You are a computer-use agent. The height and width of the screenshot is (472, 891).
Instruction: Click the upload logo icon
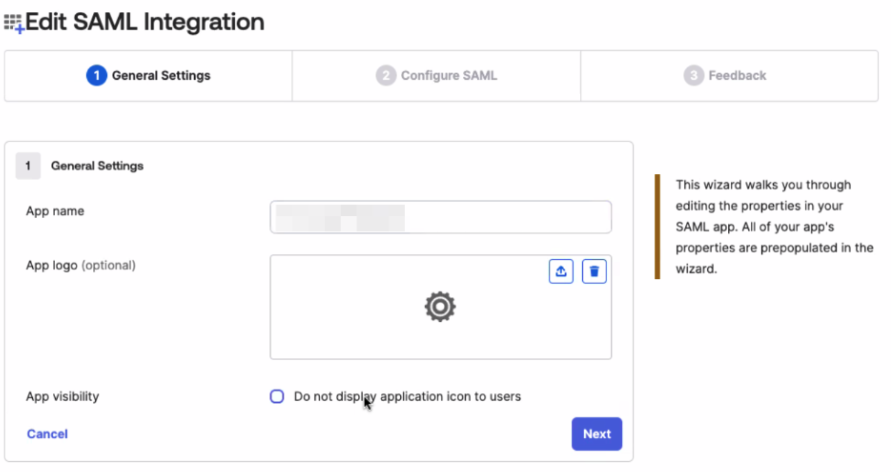(561, 271)
